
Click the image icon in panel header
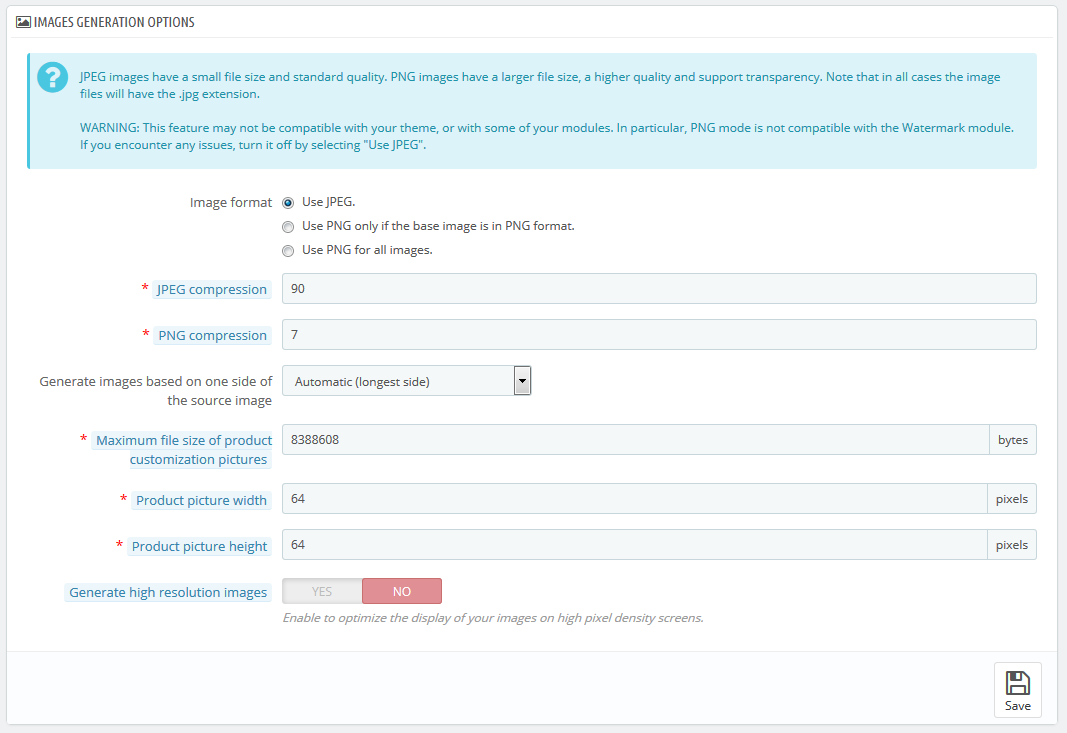pyautogui.click(x=23, y=22)
